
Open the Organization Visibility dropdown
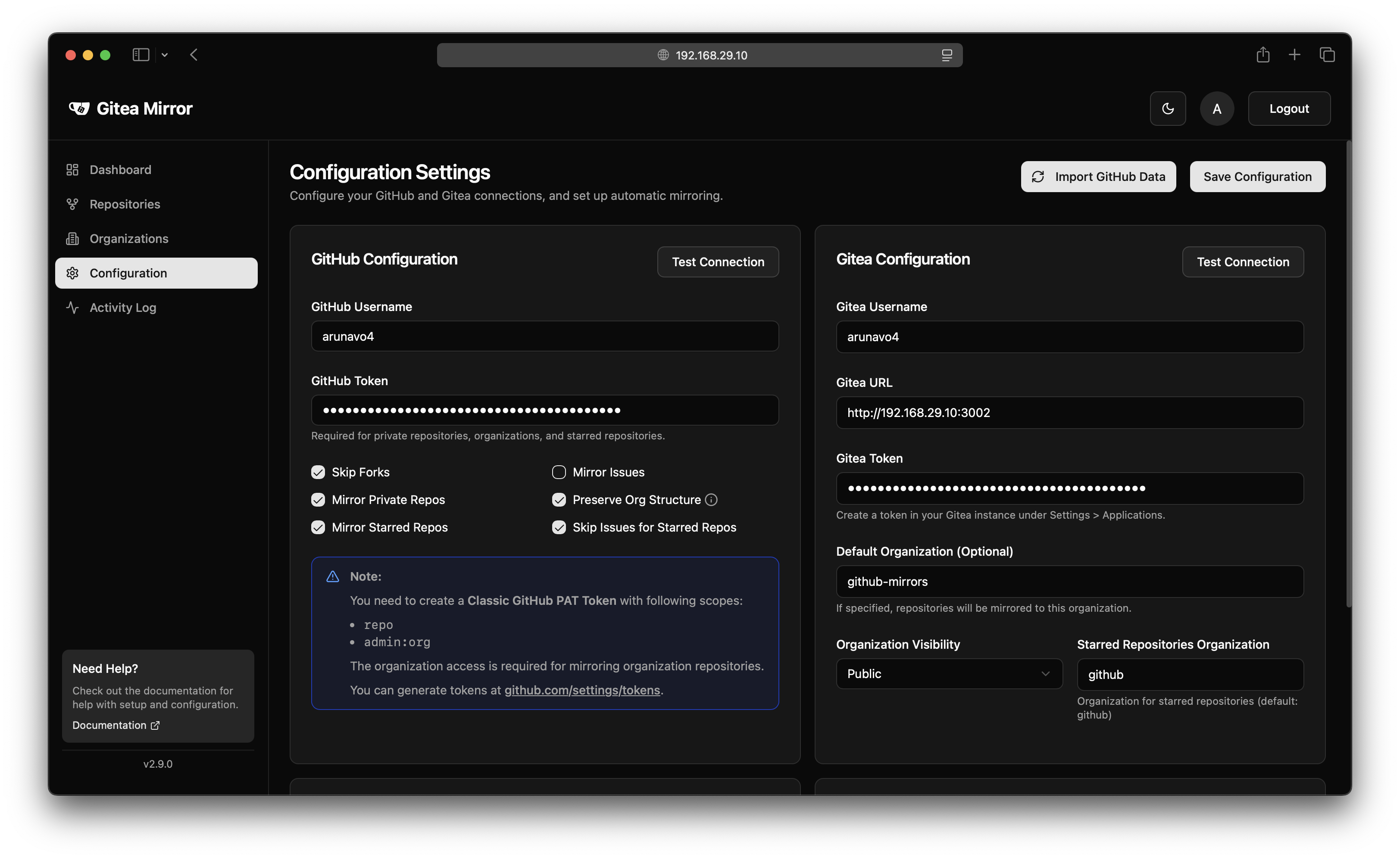(x=949, y=674)
